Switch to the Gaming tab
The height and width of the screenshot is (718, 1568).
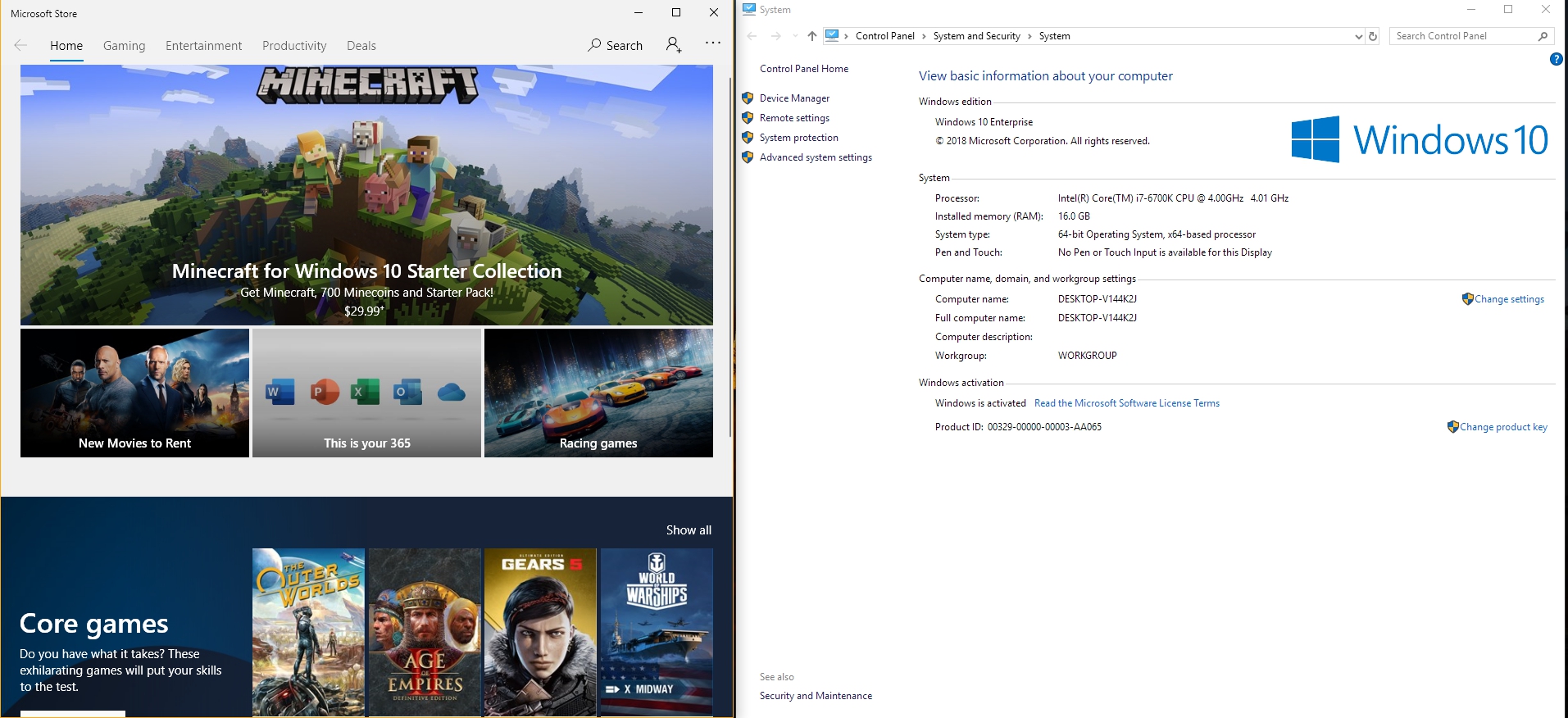pos(124,46)
